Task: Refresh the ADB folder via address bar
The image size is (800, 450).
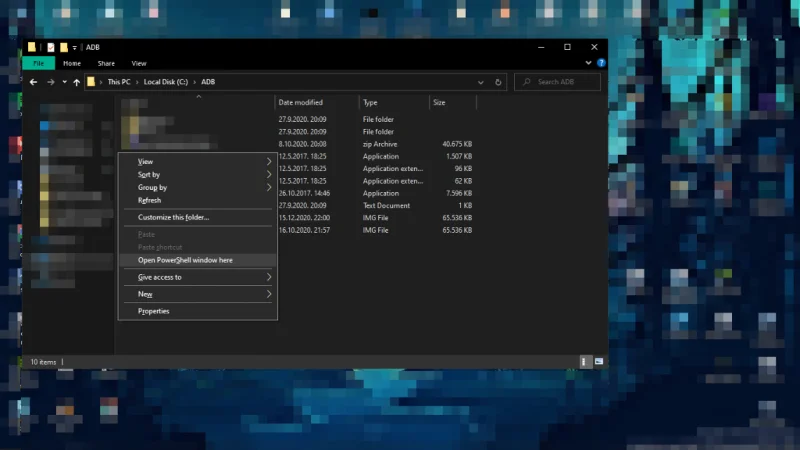Action: (x=498, y=82)
